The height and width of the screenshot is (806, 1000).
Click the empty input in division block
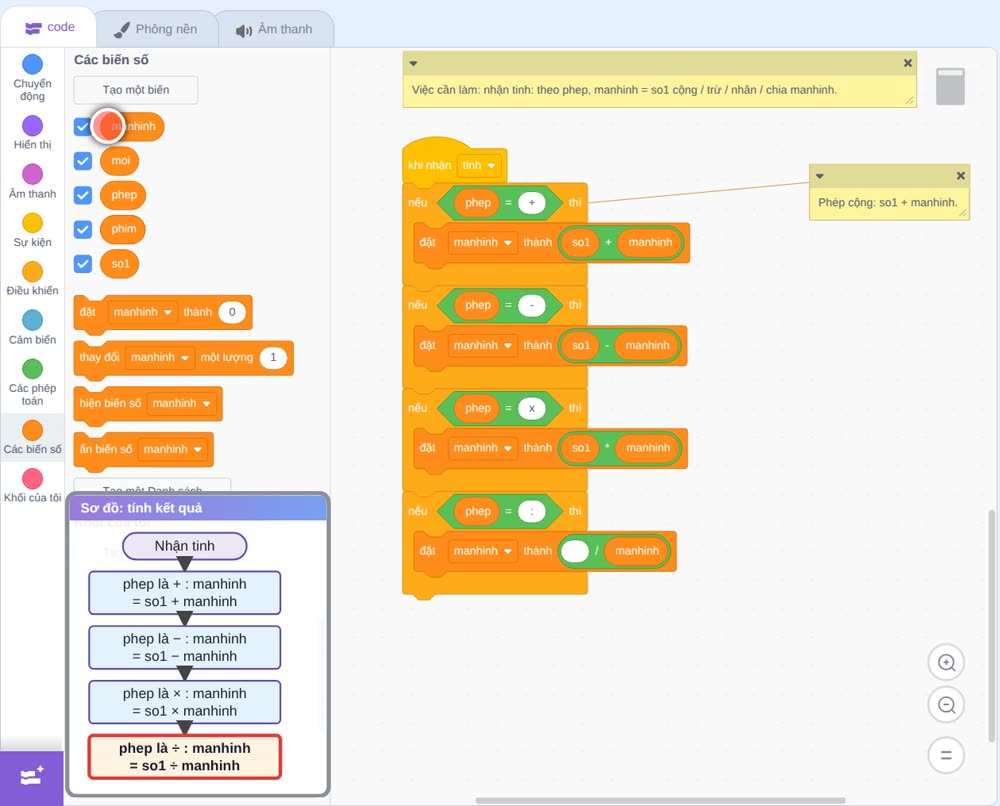[x=575, y=551]
